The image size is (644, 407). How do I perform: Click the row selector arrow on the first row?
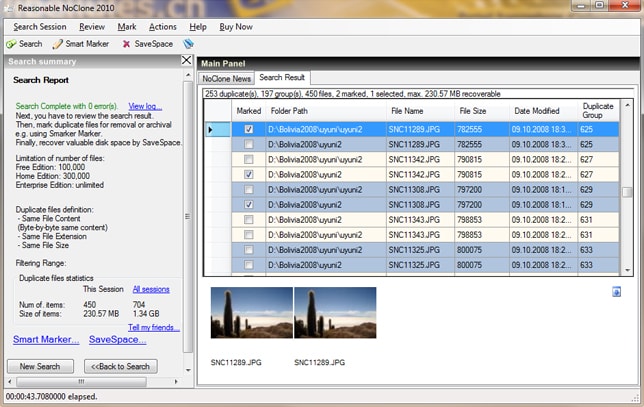click(x=211, y=129)
